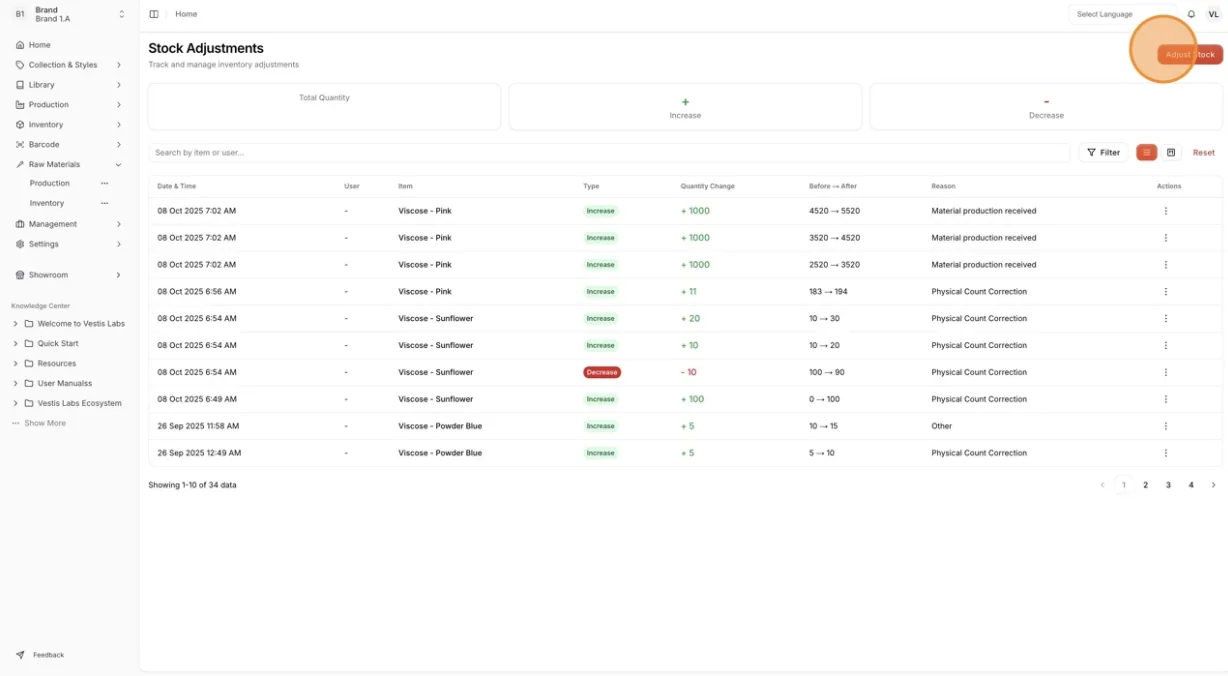Expand the Management menu
Image resolution: width=1228 pixels, height=676 pixels.
coord(69,224)
